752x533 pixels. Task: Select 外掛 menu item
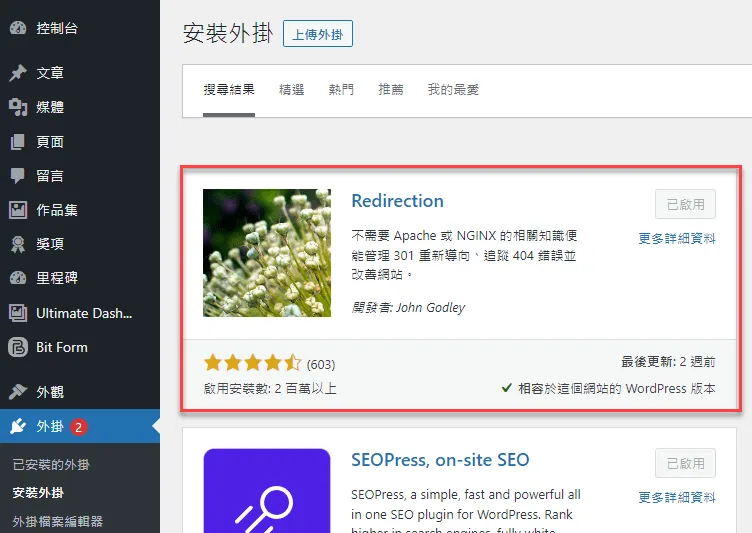pos(80,426)
